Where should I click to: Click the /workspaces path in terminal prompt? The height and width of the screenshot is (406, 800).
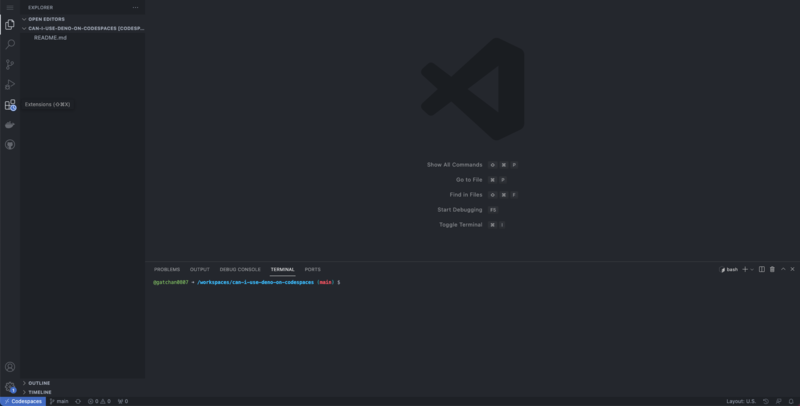pos(256,282)
